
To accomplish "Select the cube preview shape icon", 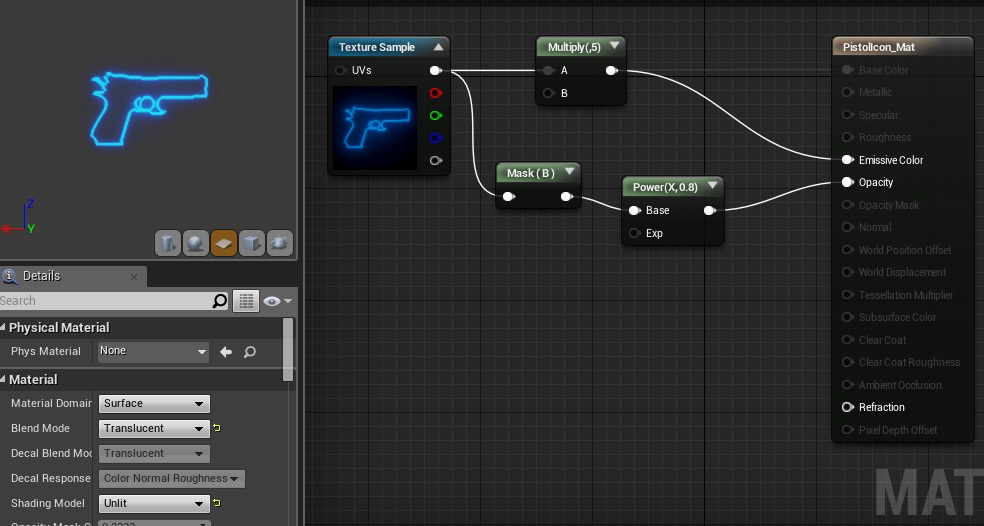I will point(252,243).
